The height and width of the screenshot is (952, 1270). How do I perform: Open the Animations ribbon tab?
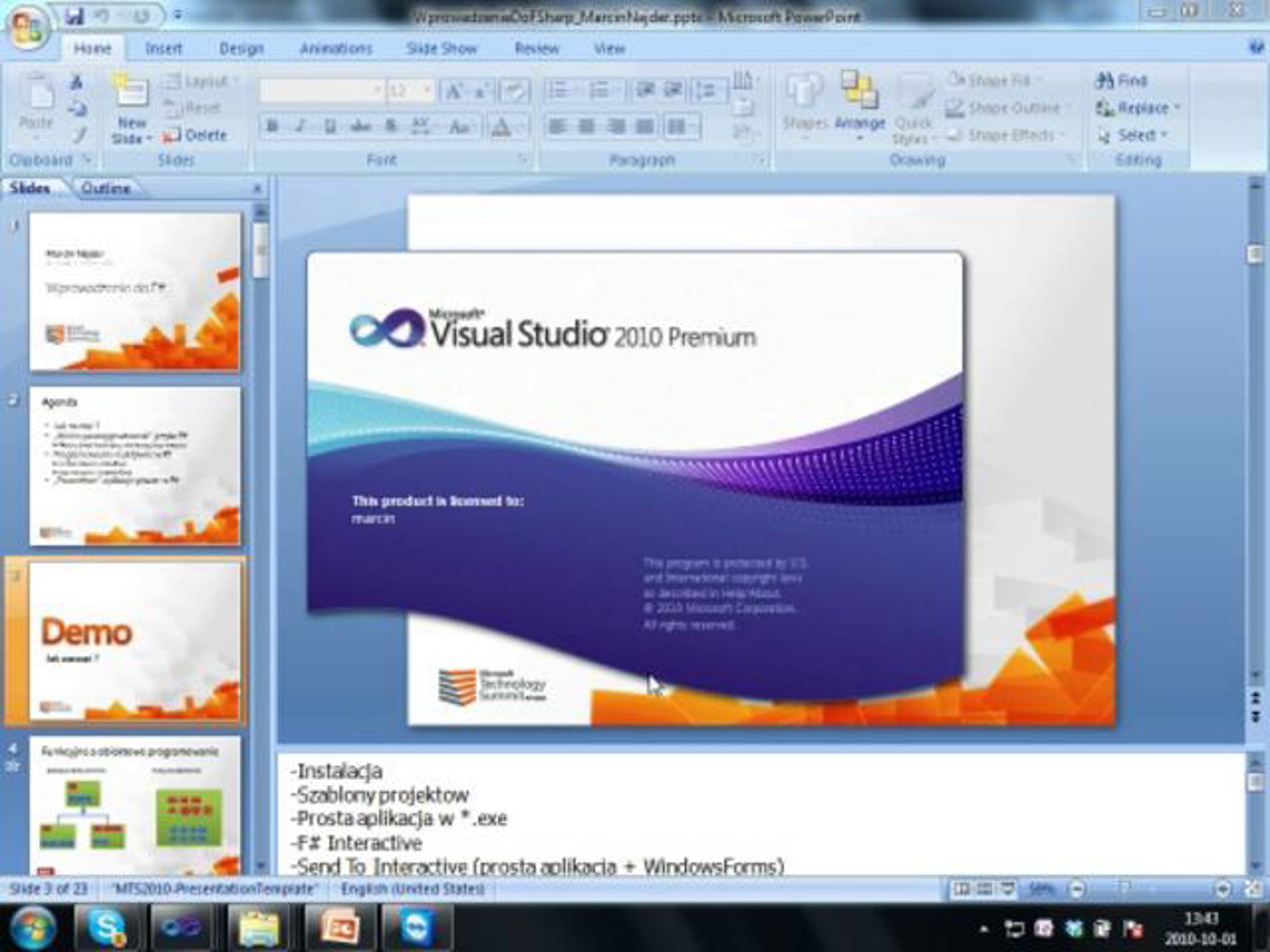(x=336, y=49)
